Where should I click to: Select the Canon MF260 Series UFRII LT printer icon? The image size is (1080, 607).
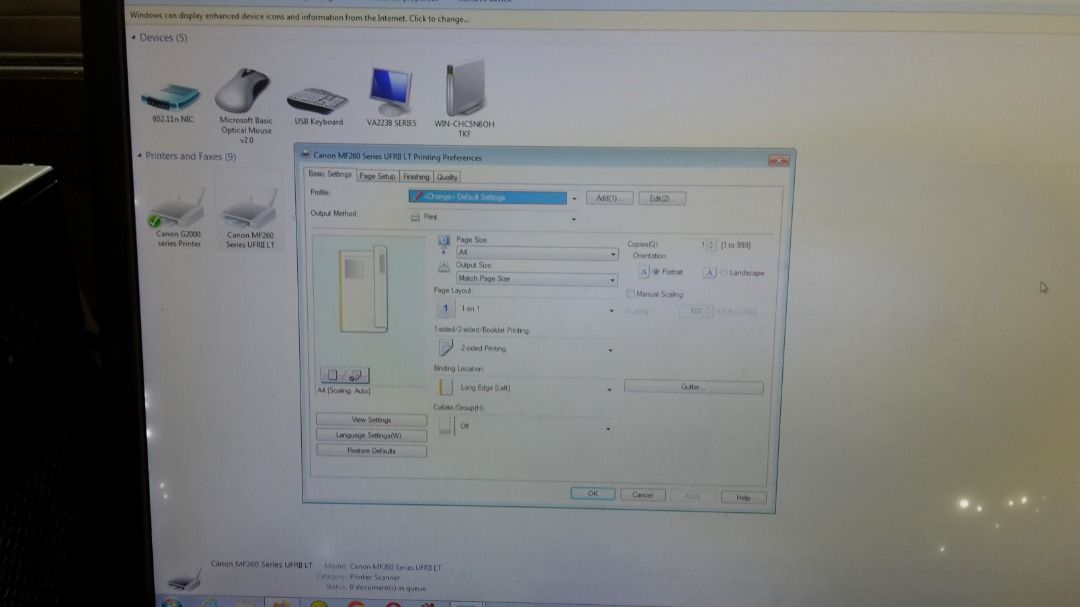point(249,209)
